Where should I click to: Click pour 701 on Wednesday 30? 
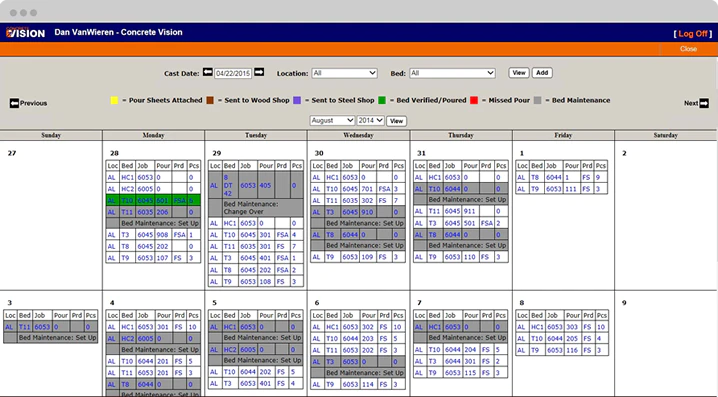[x=367, y=189]
